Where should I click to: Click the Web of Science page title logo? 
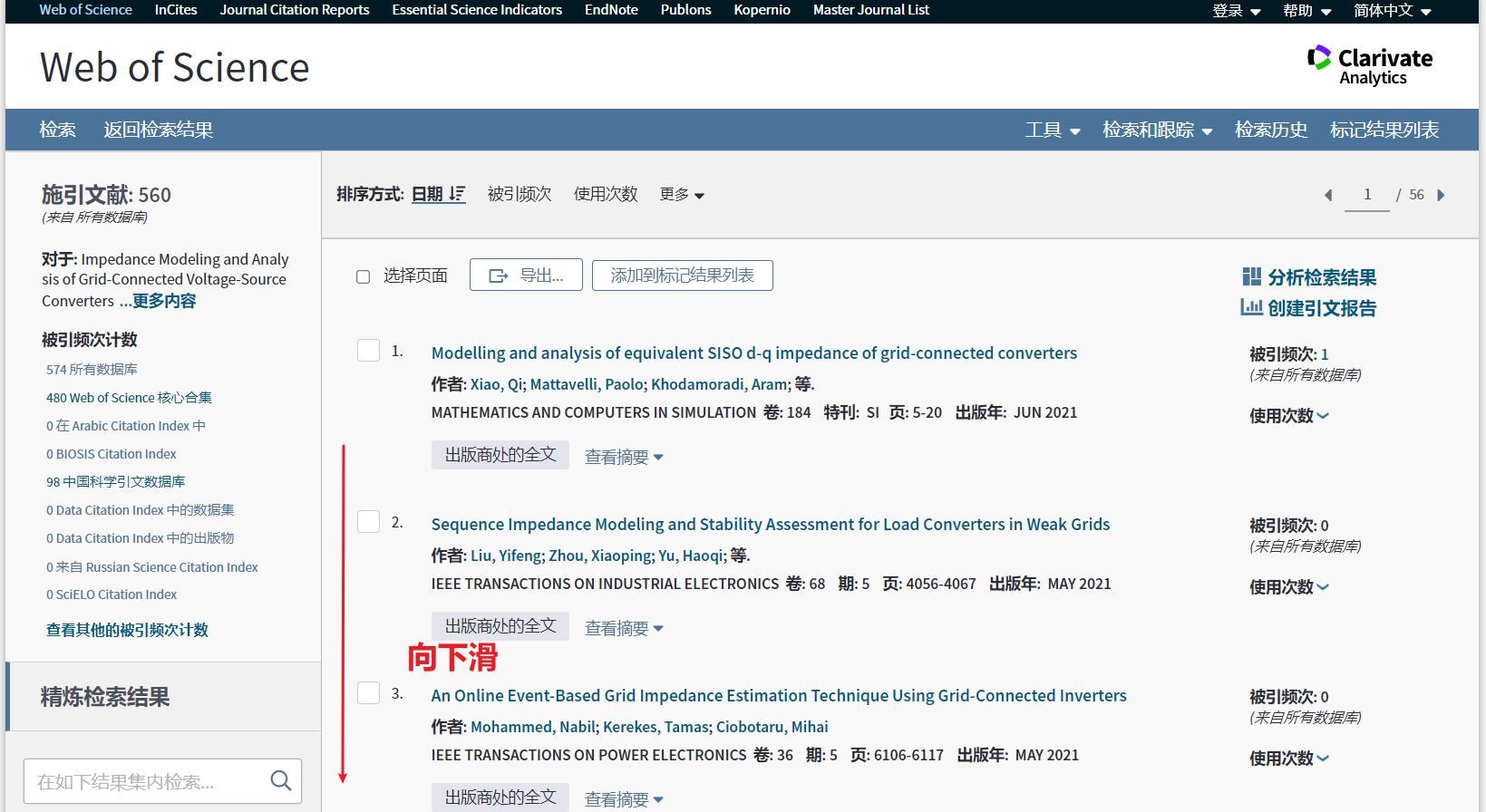(175, 68)
